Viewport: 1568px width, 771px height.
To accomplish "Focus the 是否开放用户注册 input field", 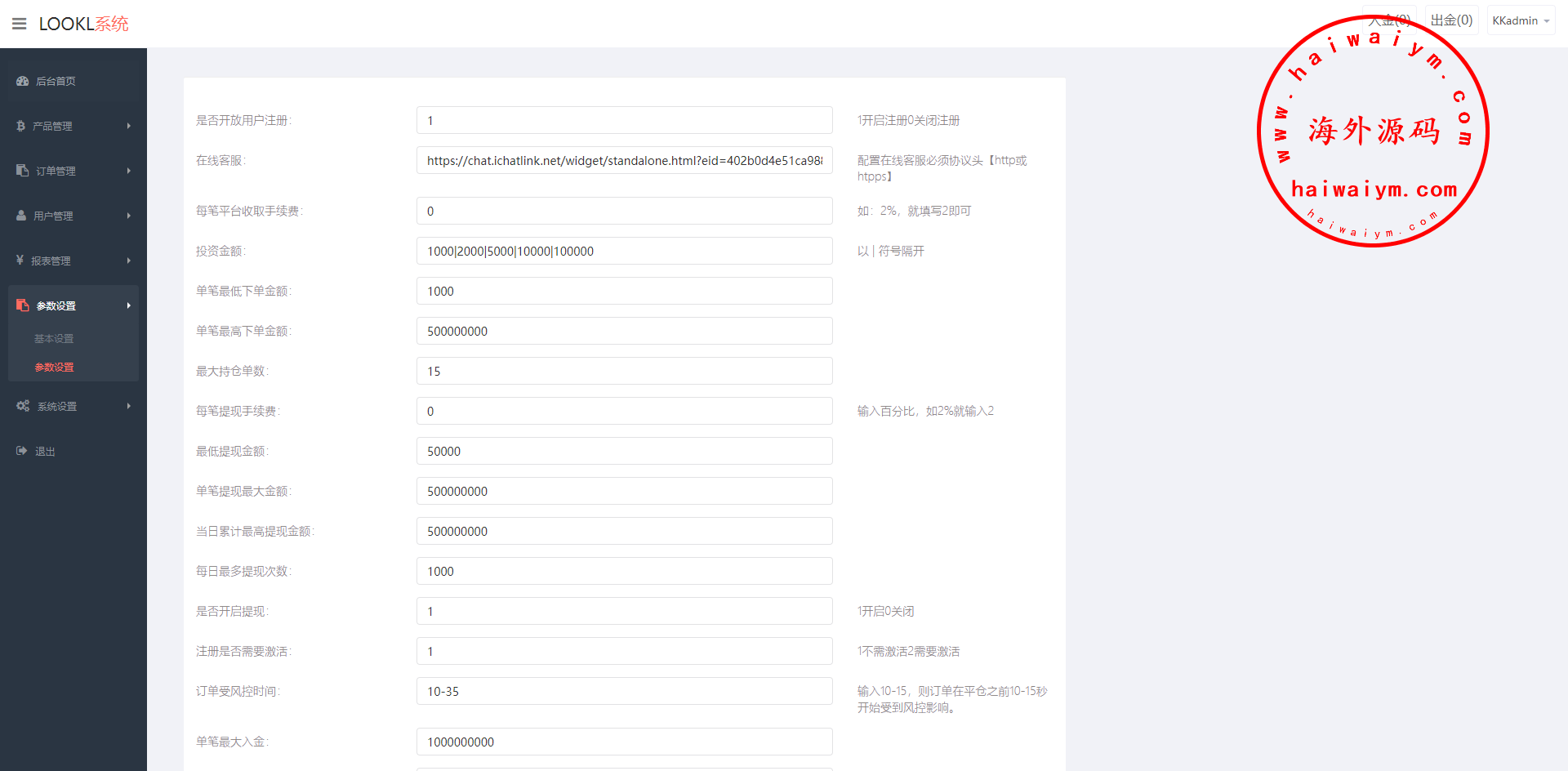I will point(624,120).
